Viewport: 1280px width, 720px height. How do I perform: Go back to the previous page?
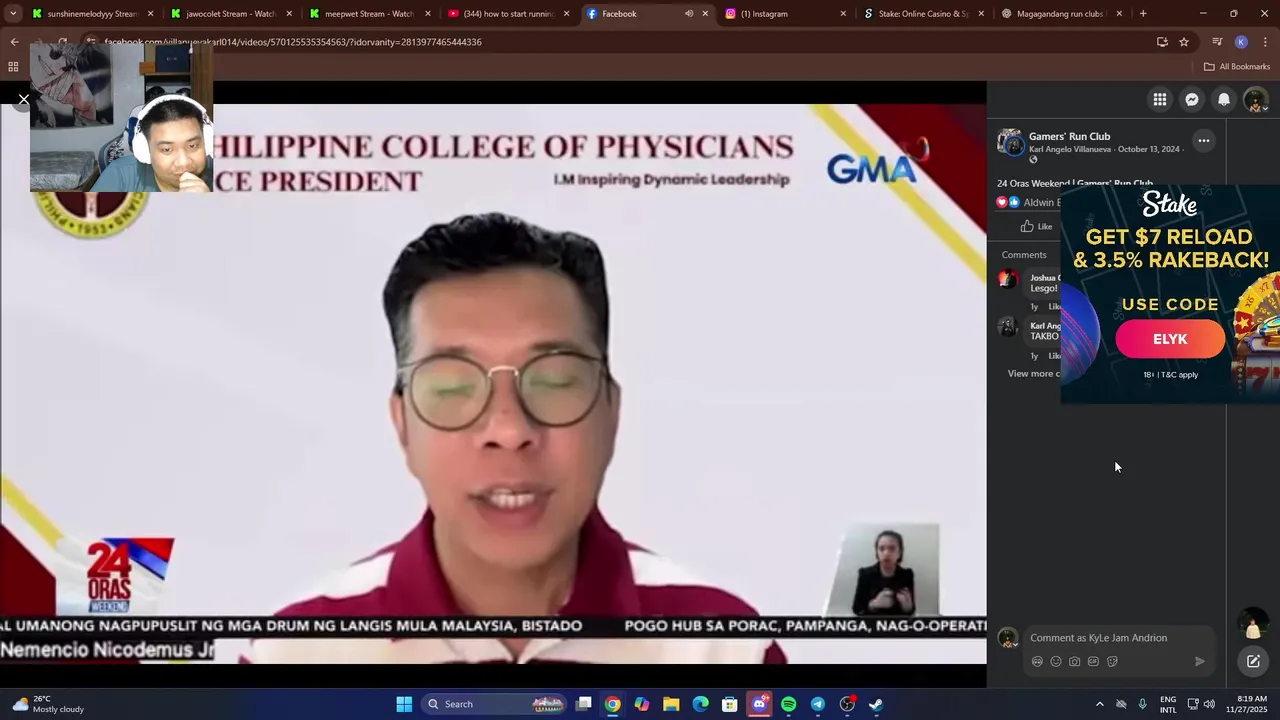(x=14, y=42)
